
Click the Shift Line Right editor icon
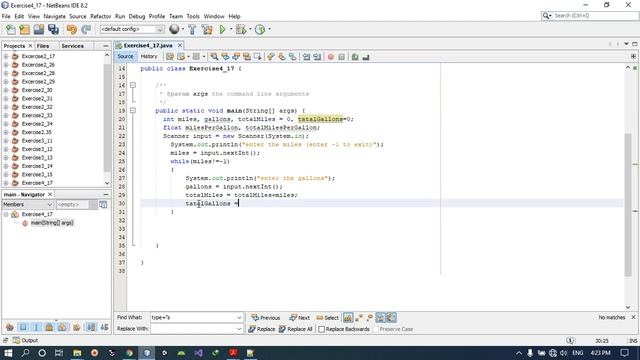point(317,57)
